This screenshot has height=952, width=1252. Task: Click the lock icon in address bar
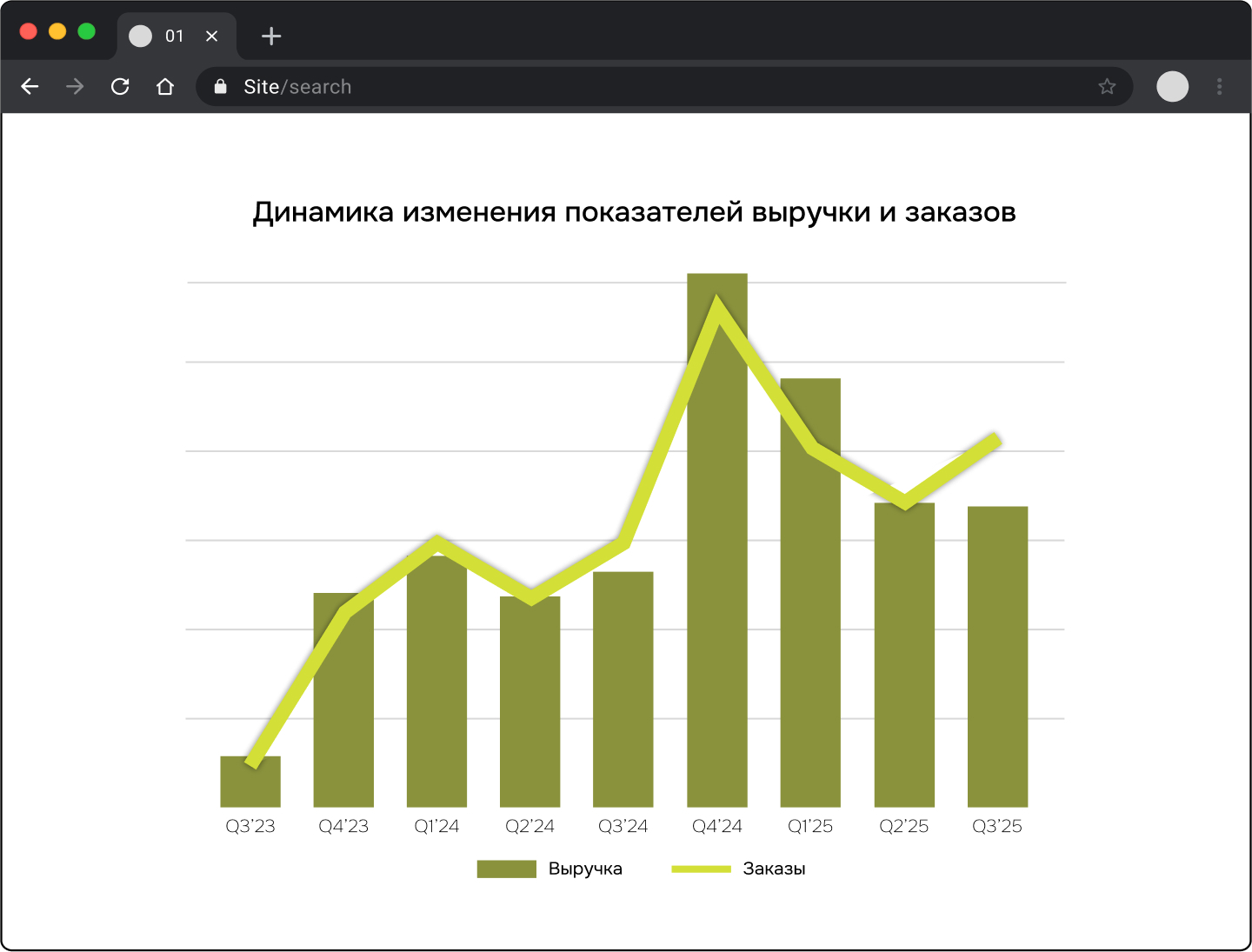[221, 87]
